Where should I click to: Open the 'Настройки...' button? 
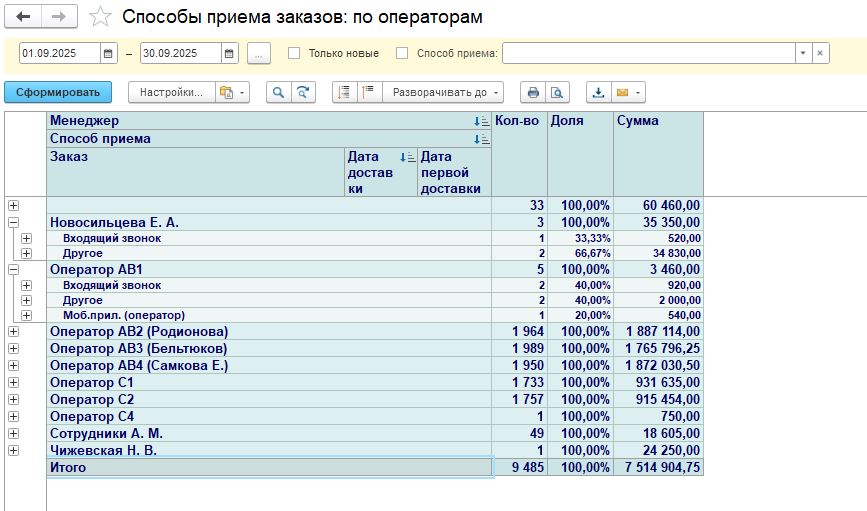(170, 92)
